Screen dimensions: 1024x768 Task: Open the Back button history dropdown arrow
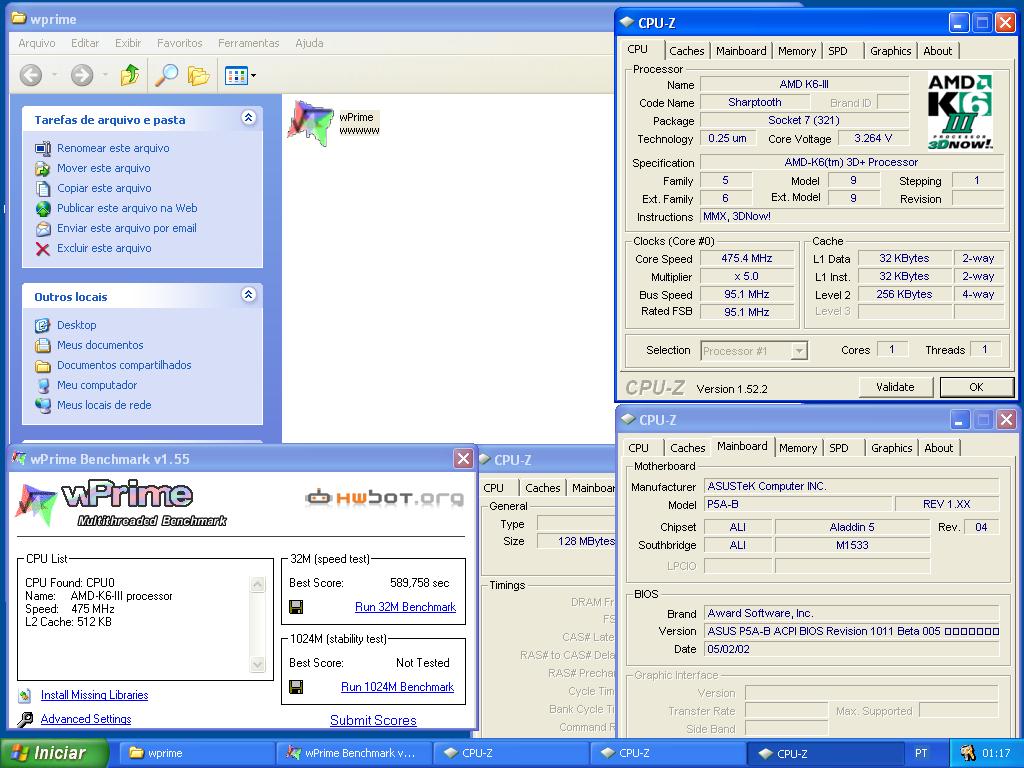(54, 75)
